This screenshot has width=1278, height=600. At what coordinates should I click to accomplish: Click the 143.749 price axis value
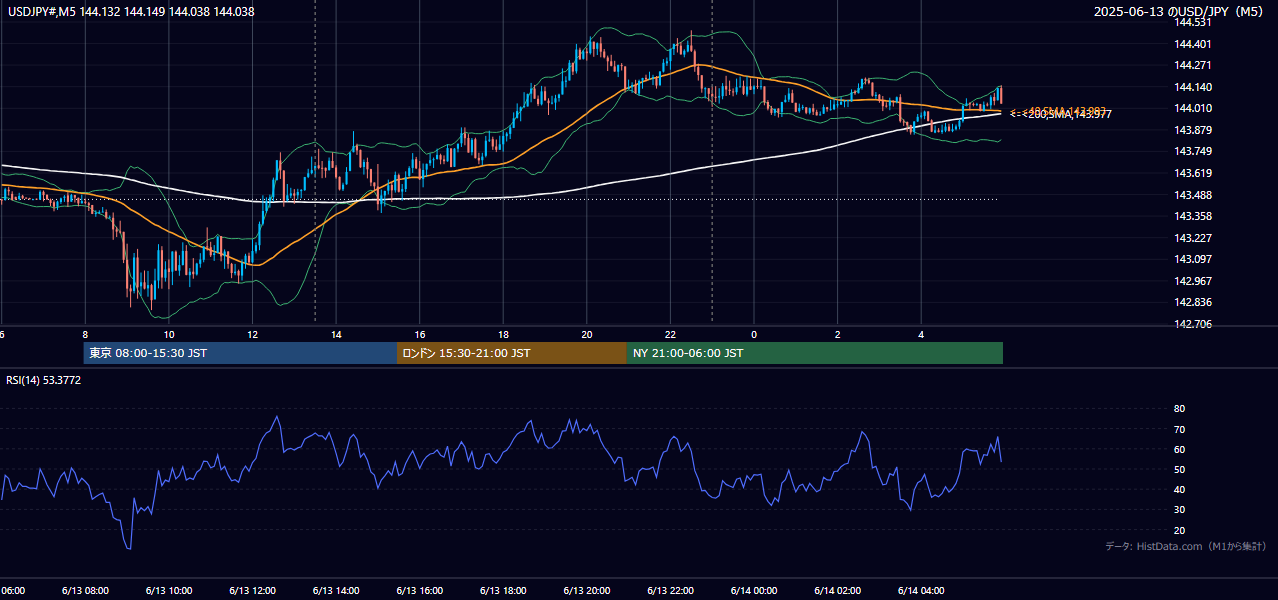pyautogui.click(x=1192, y=151)
